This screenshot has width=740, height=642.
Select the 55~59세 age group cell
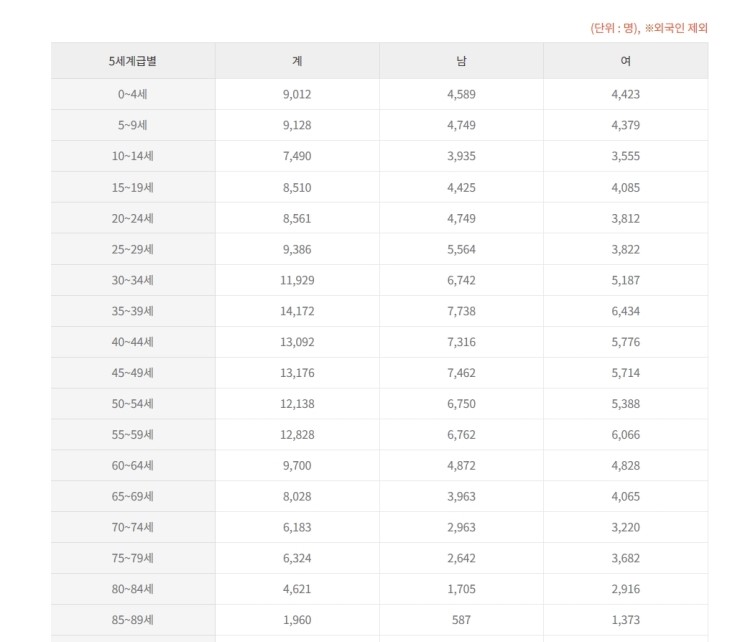click(x=133, y=435)
